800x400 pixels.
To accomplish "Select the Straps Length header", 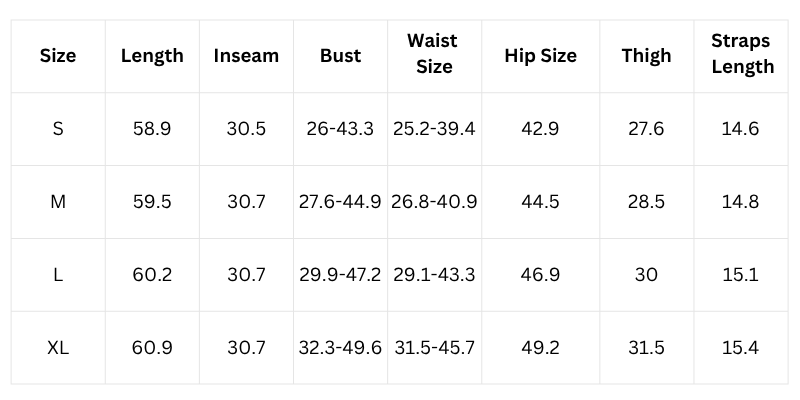I will tap(741, 55).
